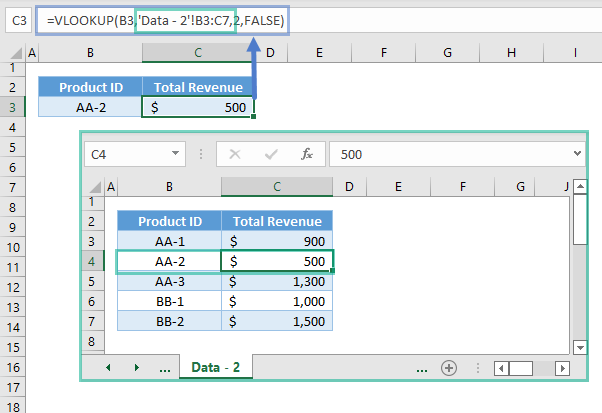
Task: Show hidden sheets left of Data - 2
Action: click(x=164, y=367)
